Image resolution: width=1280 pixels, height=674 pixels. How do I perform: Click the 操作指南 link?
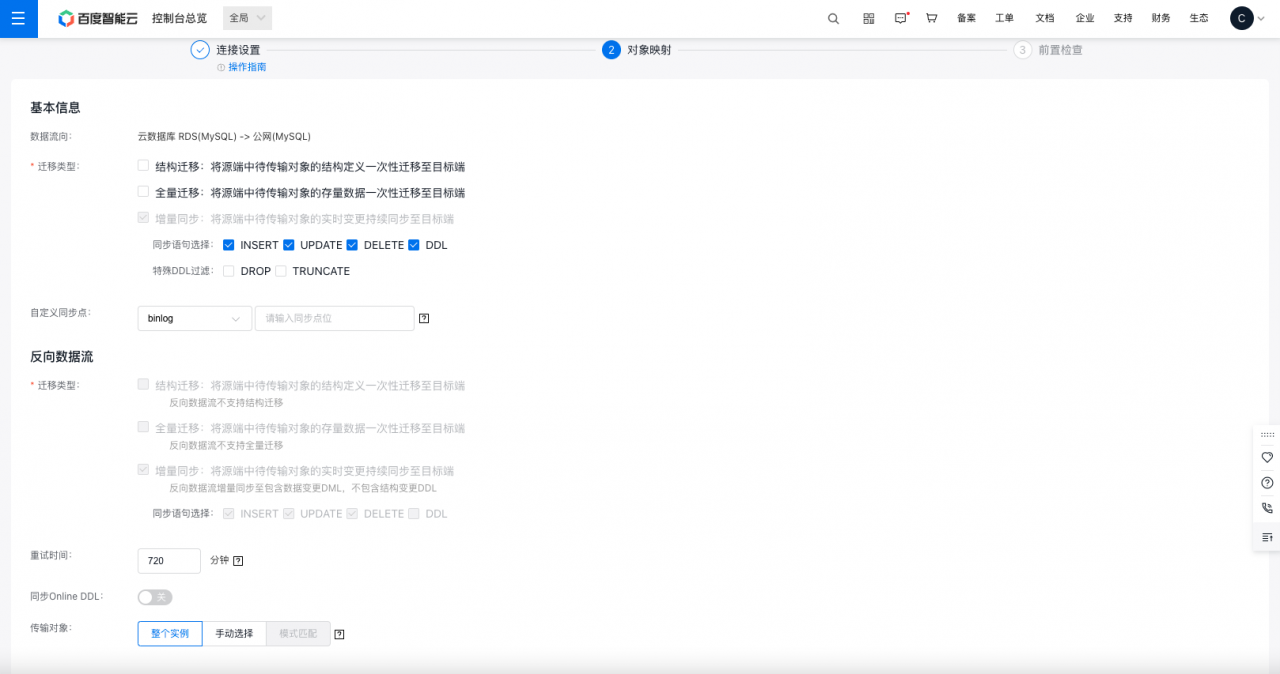pos(247,67)
